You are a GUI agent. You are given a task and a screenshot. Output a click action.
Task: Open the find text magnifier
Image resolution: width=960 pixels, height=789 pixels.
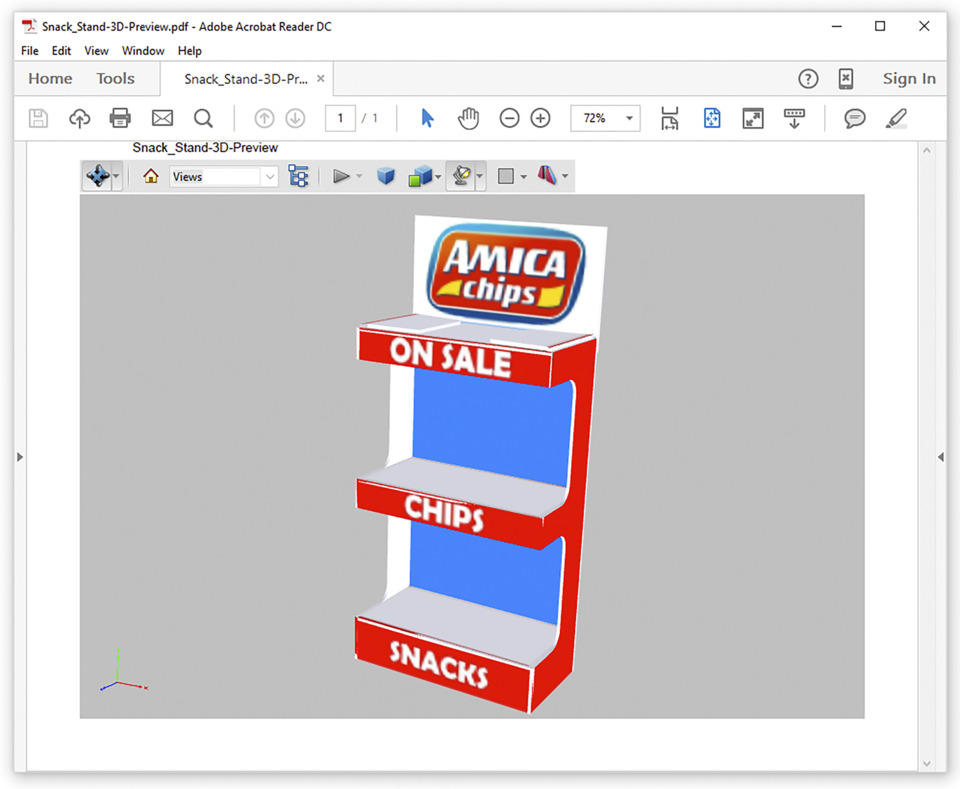(203, 118)
